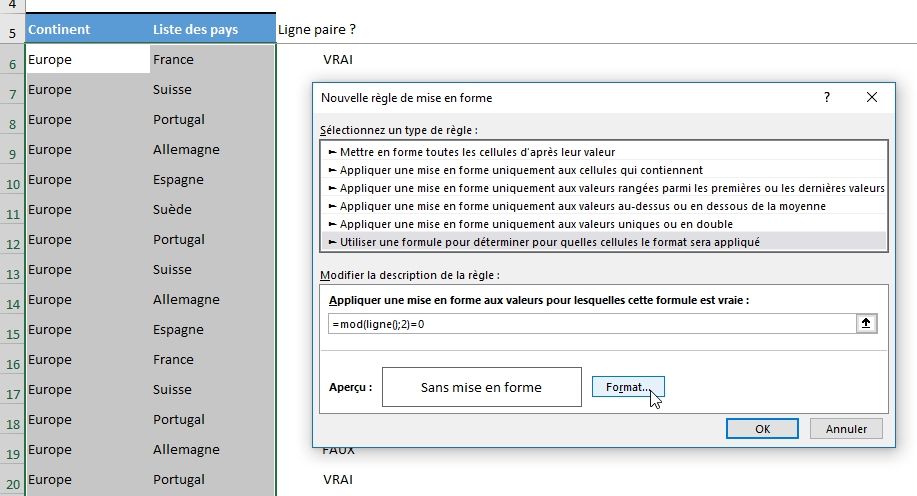Click the collapse dialog icon beside formula

pyautogui.click(x=867, y=324)
